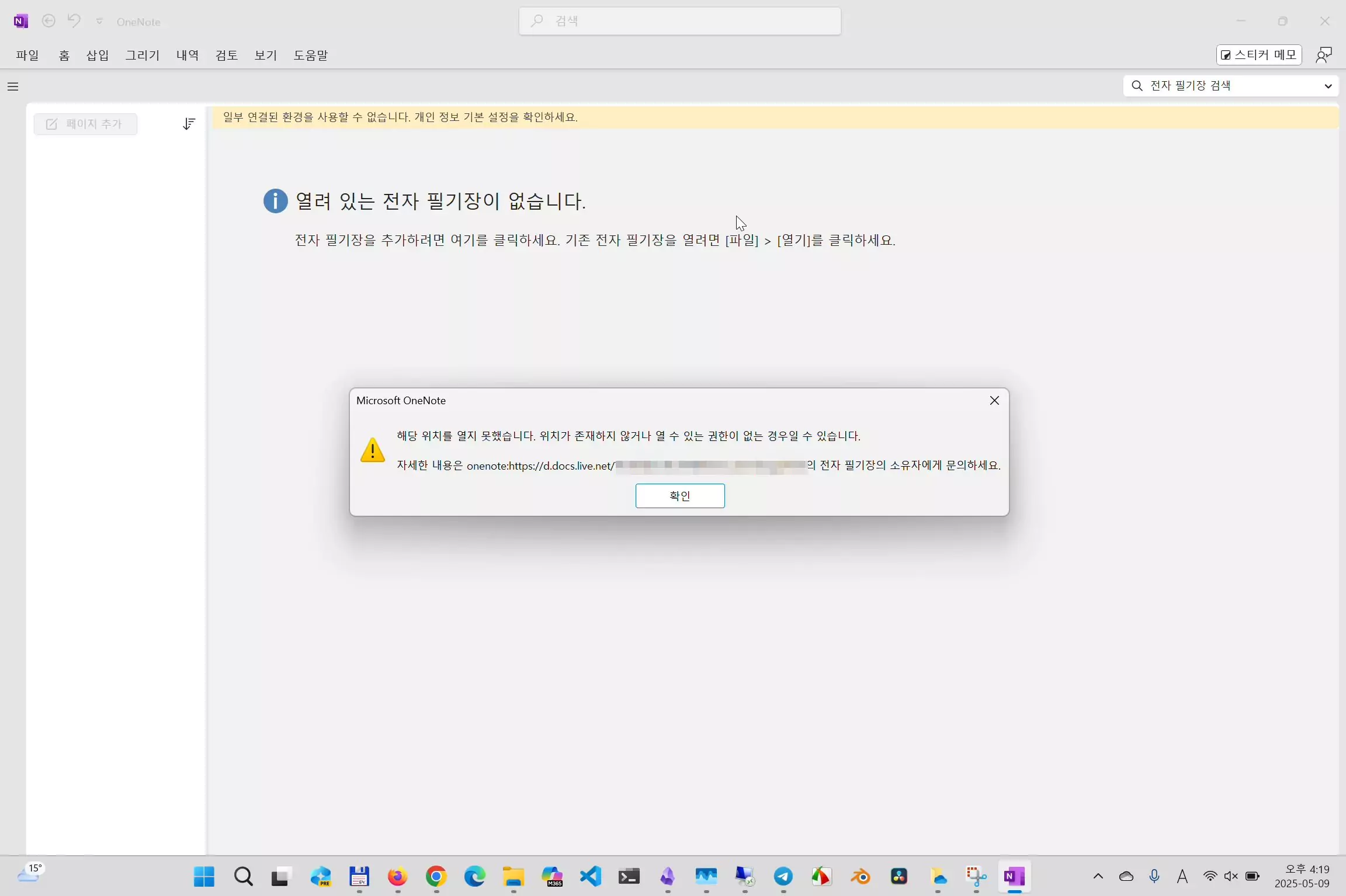The width and height of the screenshot is (1346, 896).
Task: Click the microphone tray icon
Action: 1154,876
